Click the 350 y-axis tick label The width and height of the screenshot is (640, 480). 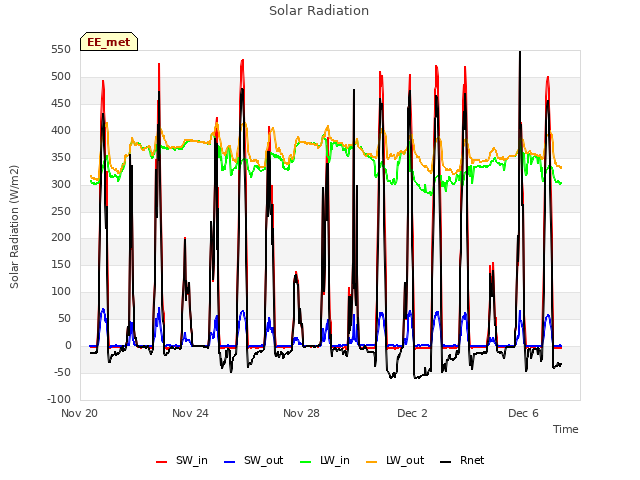[x=61, y=158]
